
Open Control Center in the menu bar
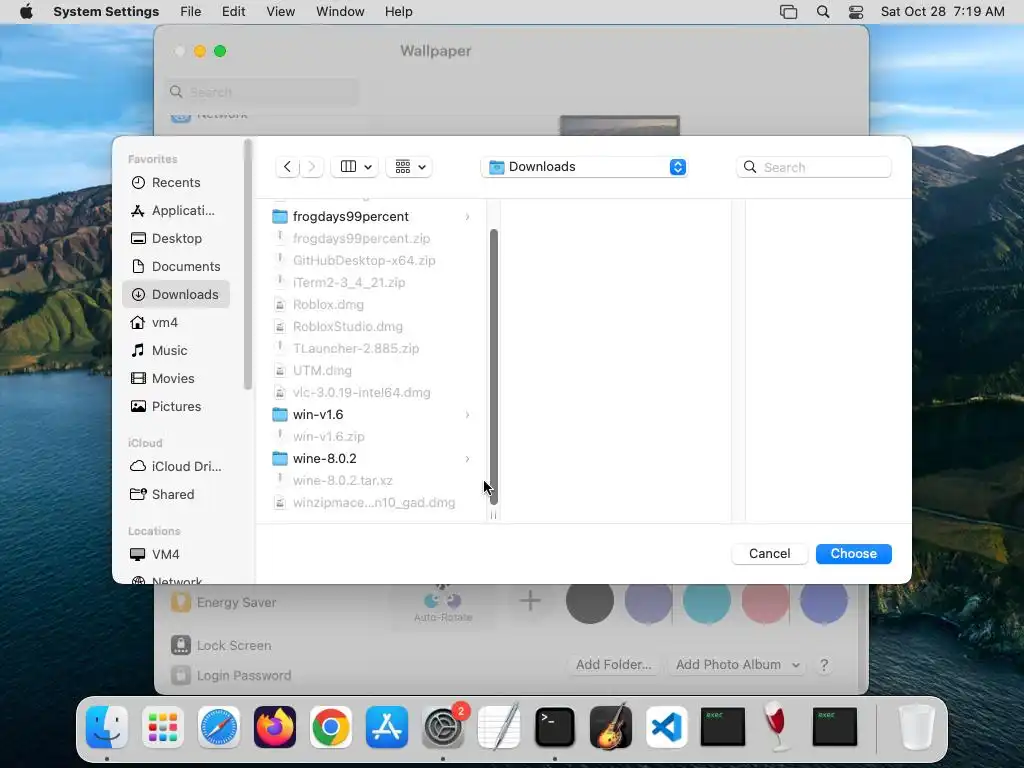pyautogui.click(x=856, y=12)
